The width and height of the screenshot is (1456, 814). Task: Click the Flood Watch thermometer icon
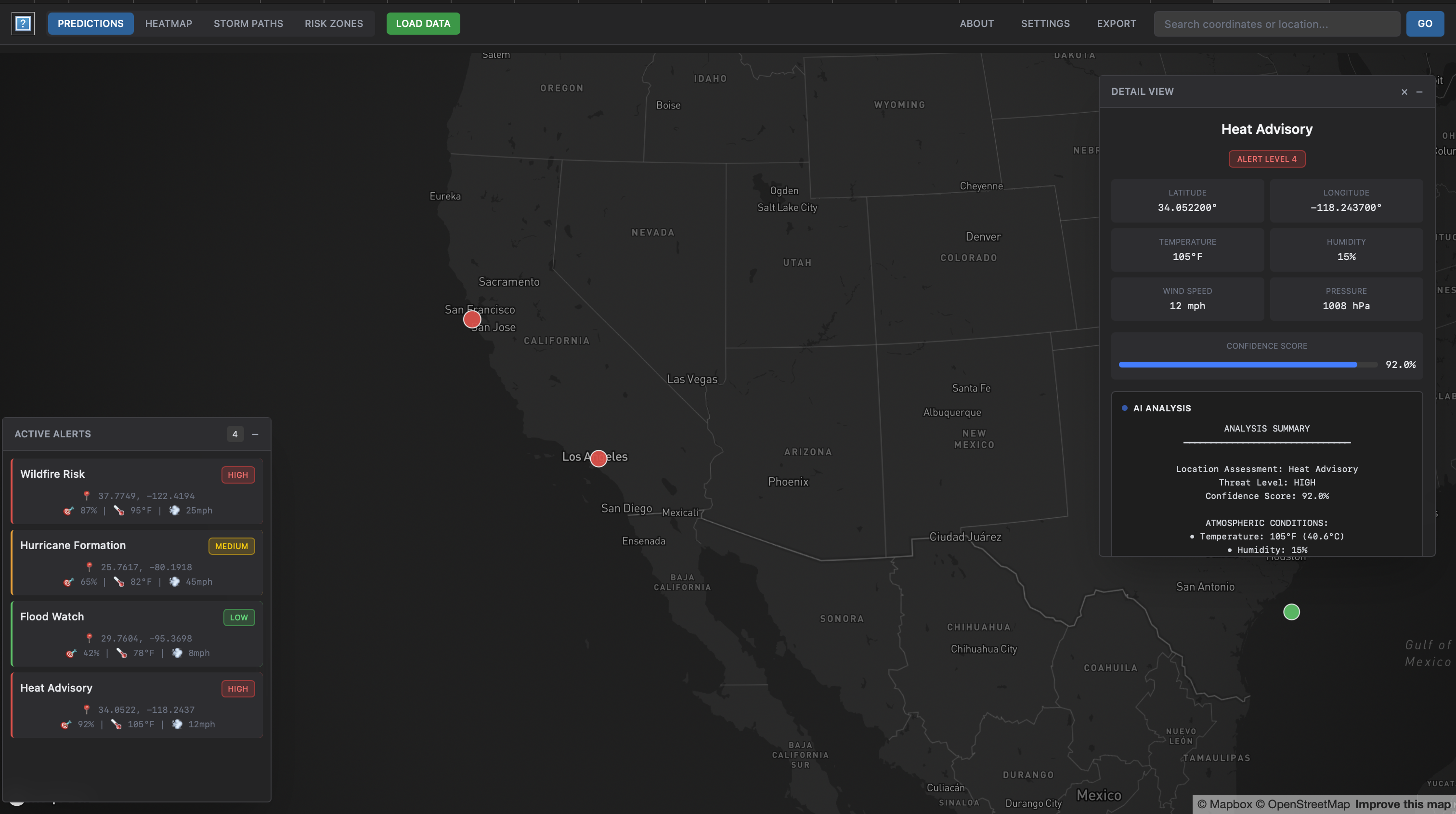click(121, 653)
